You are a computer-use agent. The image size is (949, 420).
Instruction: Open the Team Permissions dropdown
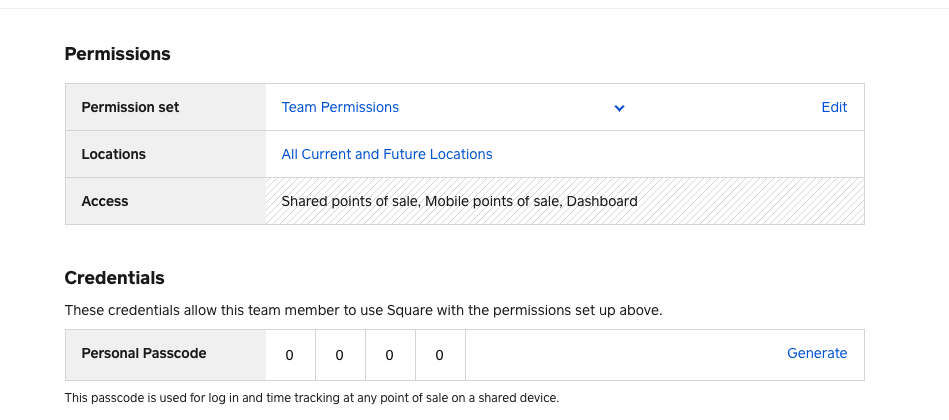point(340,107)
